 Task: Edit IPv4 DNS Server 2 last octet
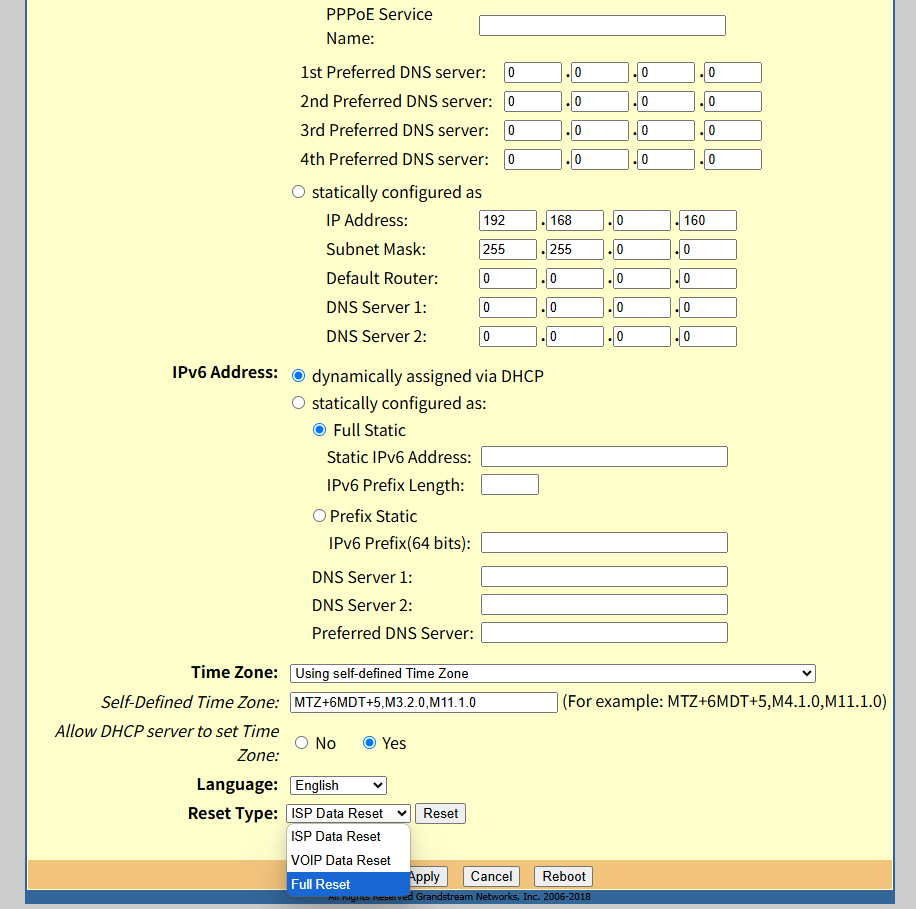coord(707,336)
